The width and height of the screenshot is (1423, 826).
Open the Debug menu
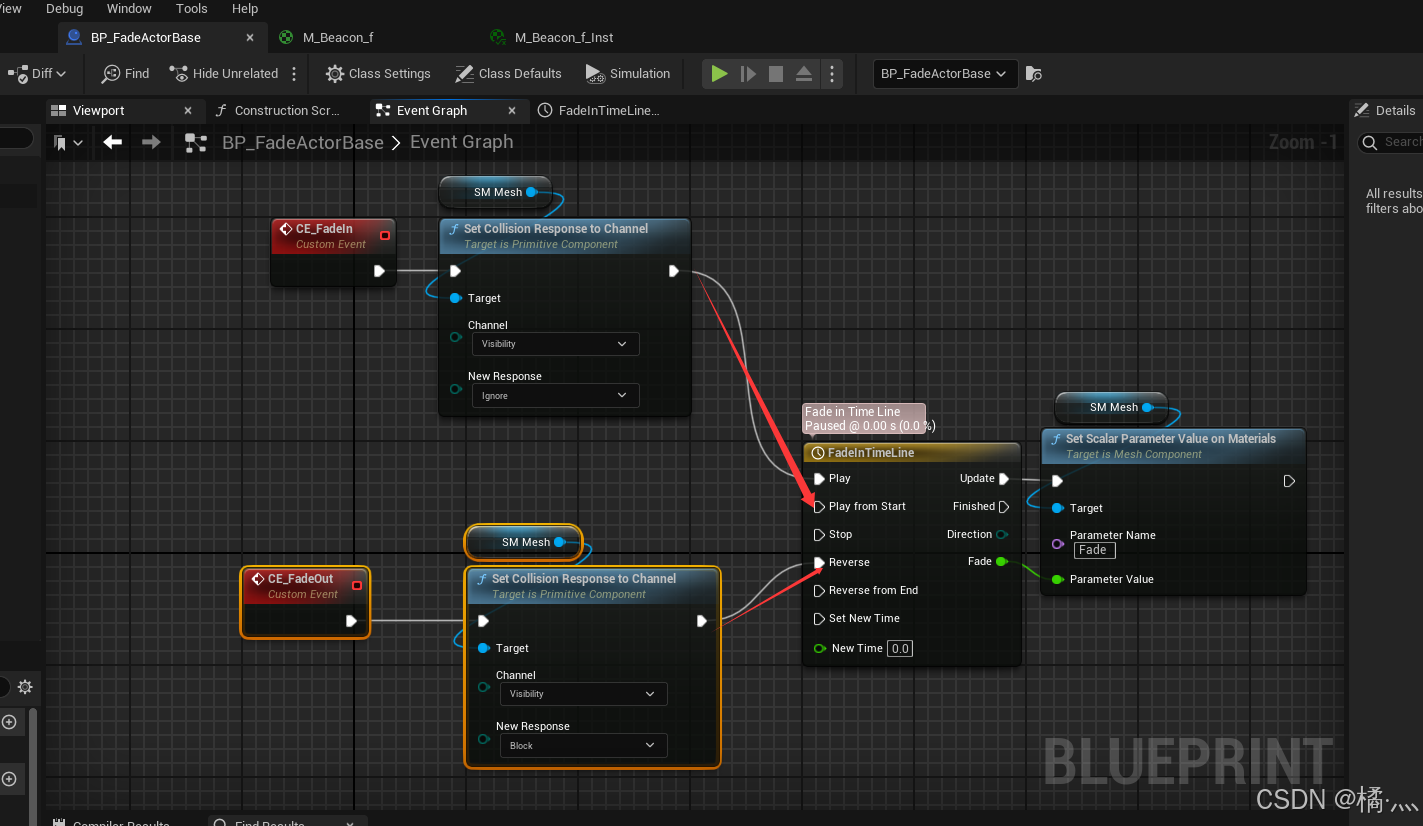click(65, 8)
